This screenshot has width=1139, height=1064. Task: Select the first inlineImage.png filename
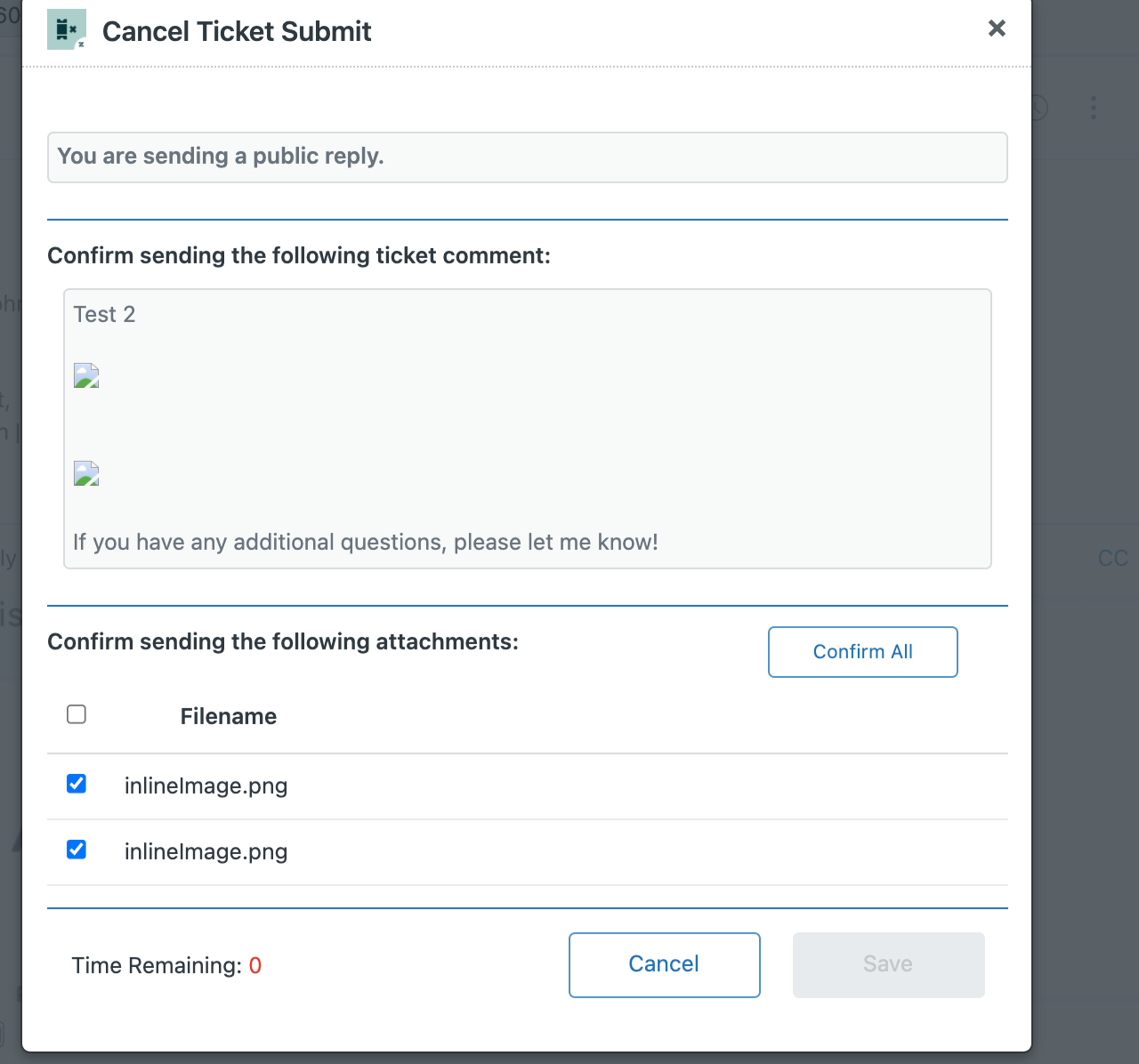point(206,786)
